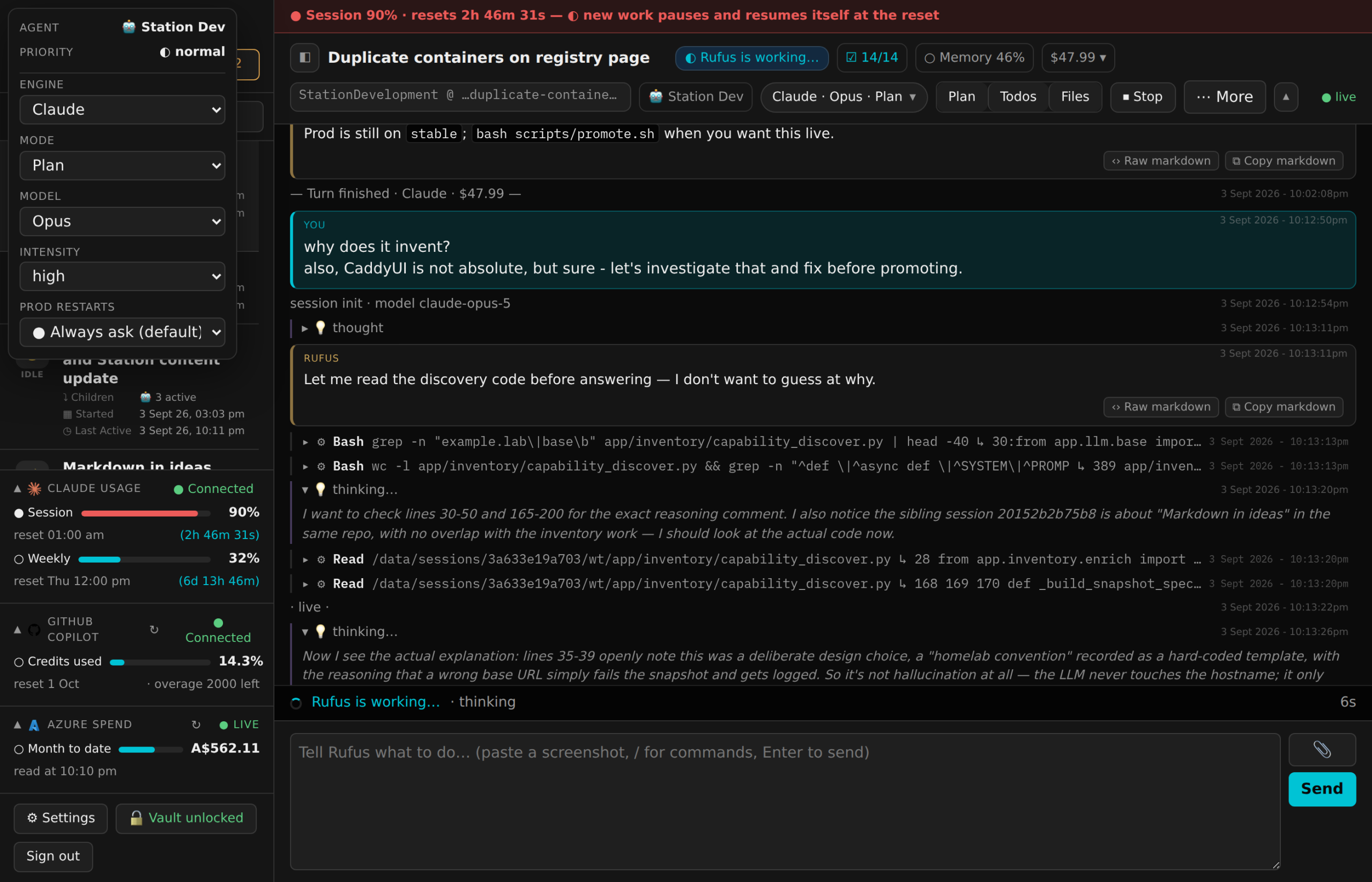This screenshot has width=1372, height=882.
Task: Click the Session 90% usage bar
Action: [146, 513]
